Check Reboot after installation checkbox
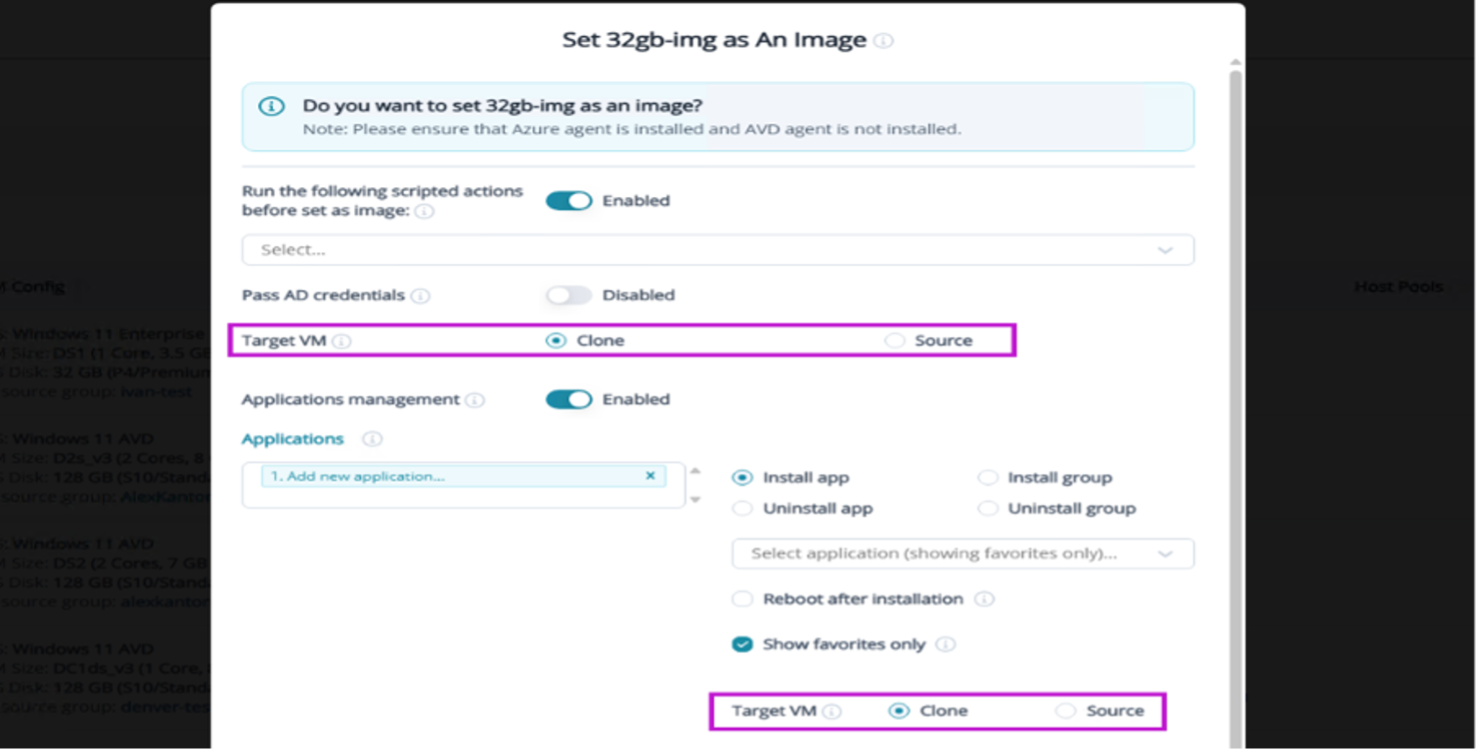 point(742,599)
